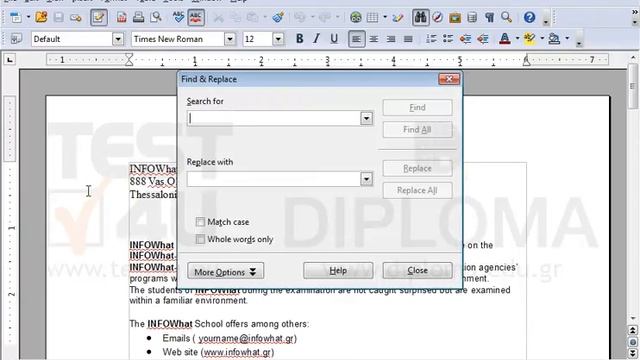The width and height of the screenshot is (640, 360).
Task: Click www.infowhat.gr web link
Action: pyautogui.click(x=238, y=352)
